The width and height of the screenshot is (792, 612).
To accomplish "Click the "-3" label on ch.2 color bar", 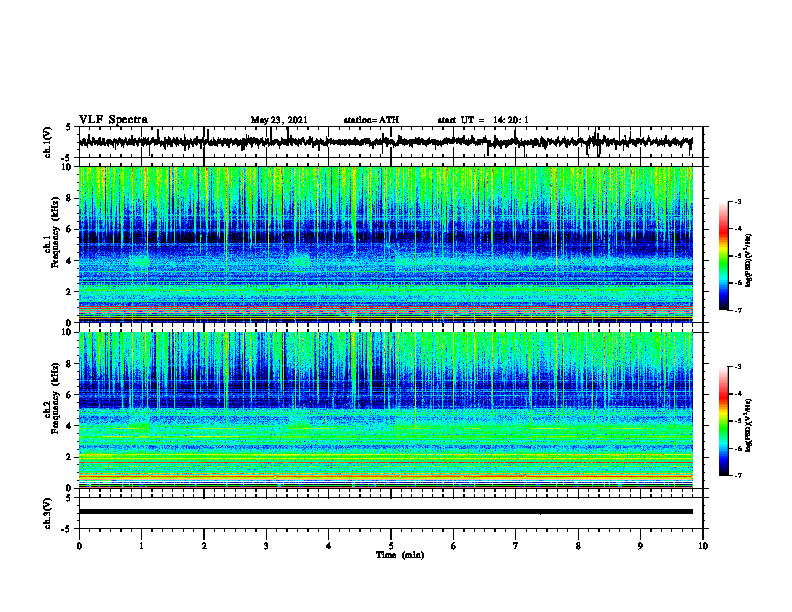I will click(738, 367).
